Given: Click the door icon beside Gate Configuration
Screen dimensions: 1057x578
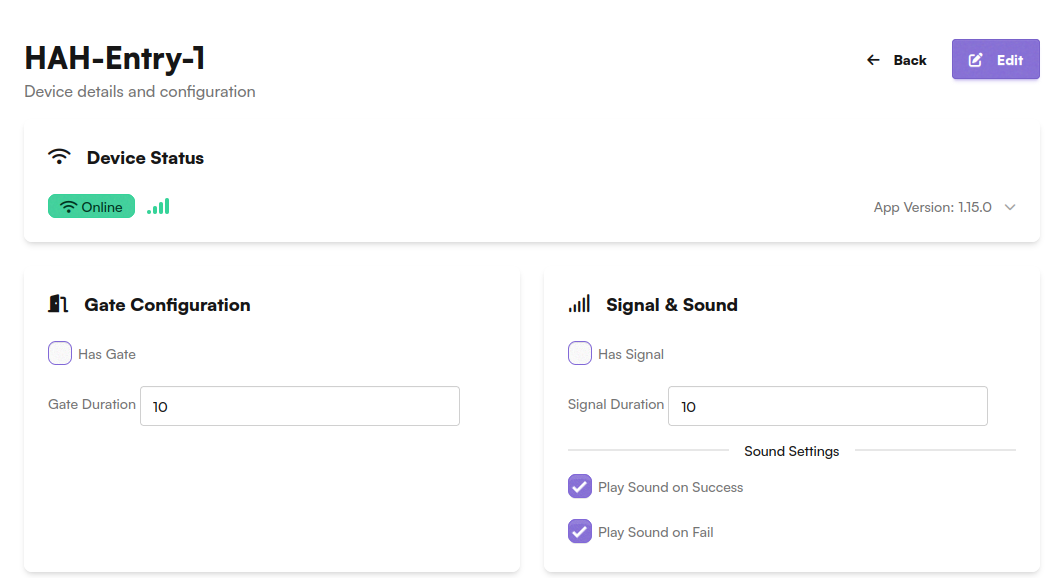Looking at the screenshot, I should coord(58,304).
